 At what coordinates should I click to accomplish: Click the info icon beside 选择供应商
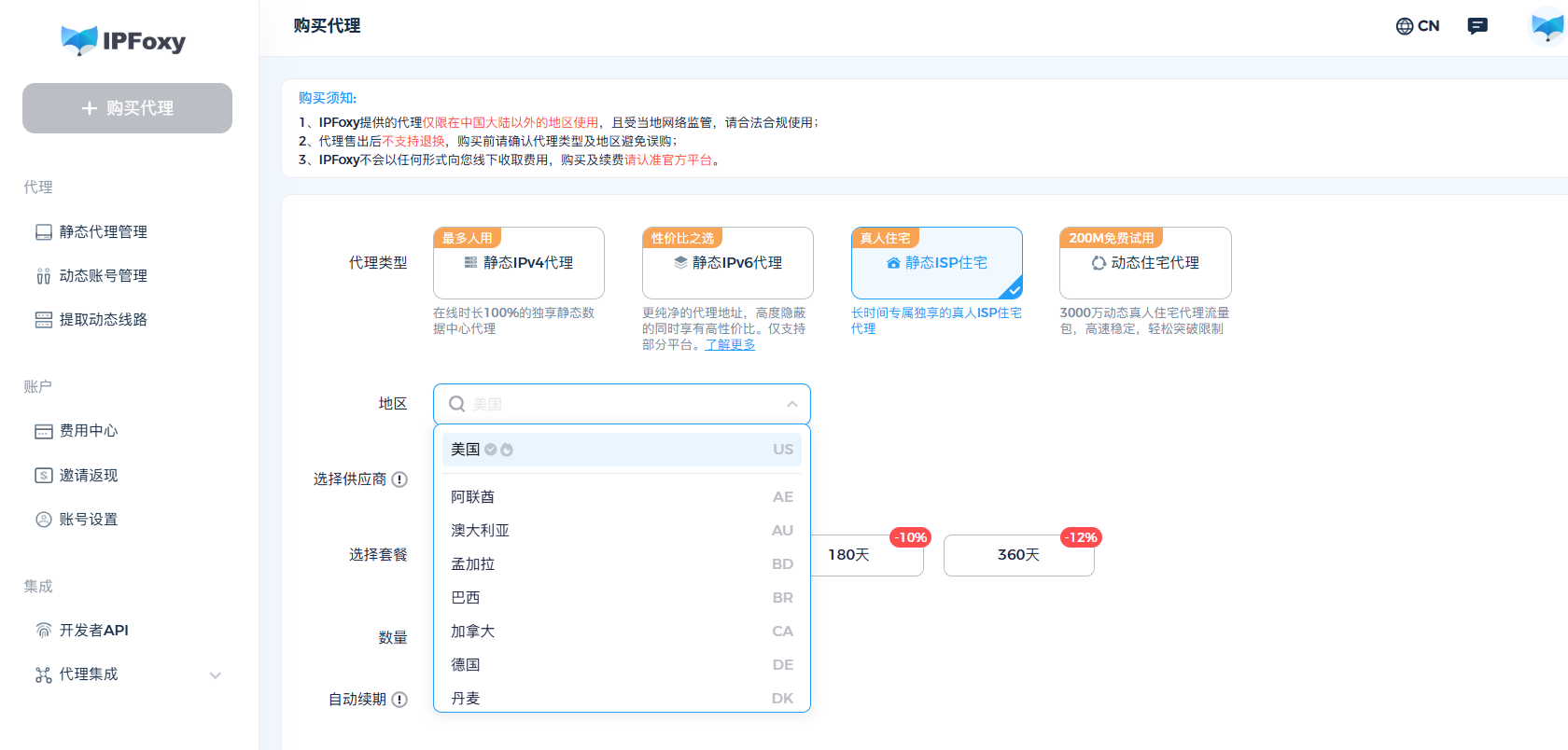point(399,479)
